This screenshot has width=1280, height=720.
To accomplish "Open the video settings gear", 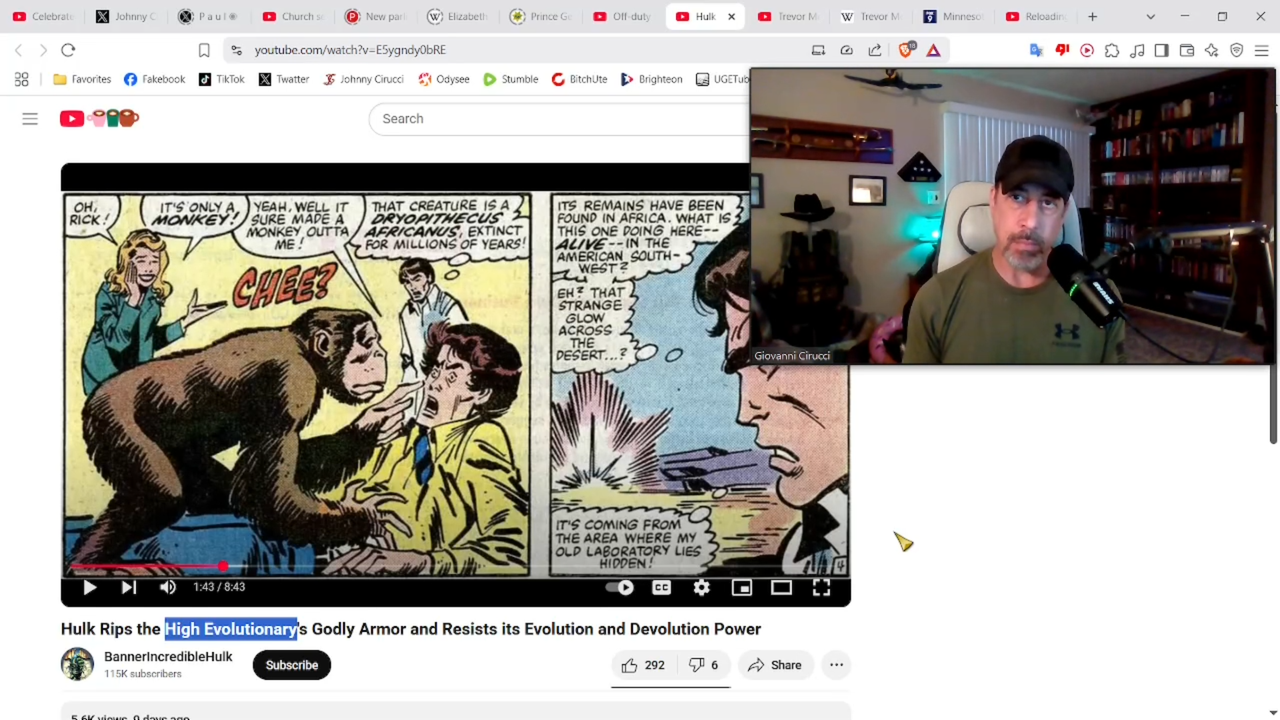I will (x=701, y=588).
